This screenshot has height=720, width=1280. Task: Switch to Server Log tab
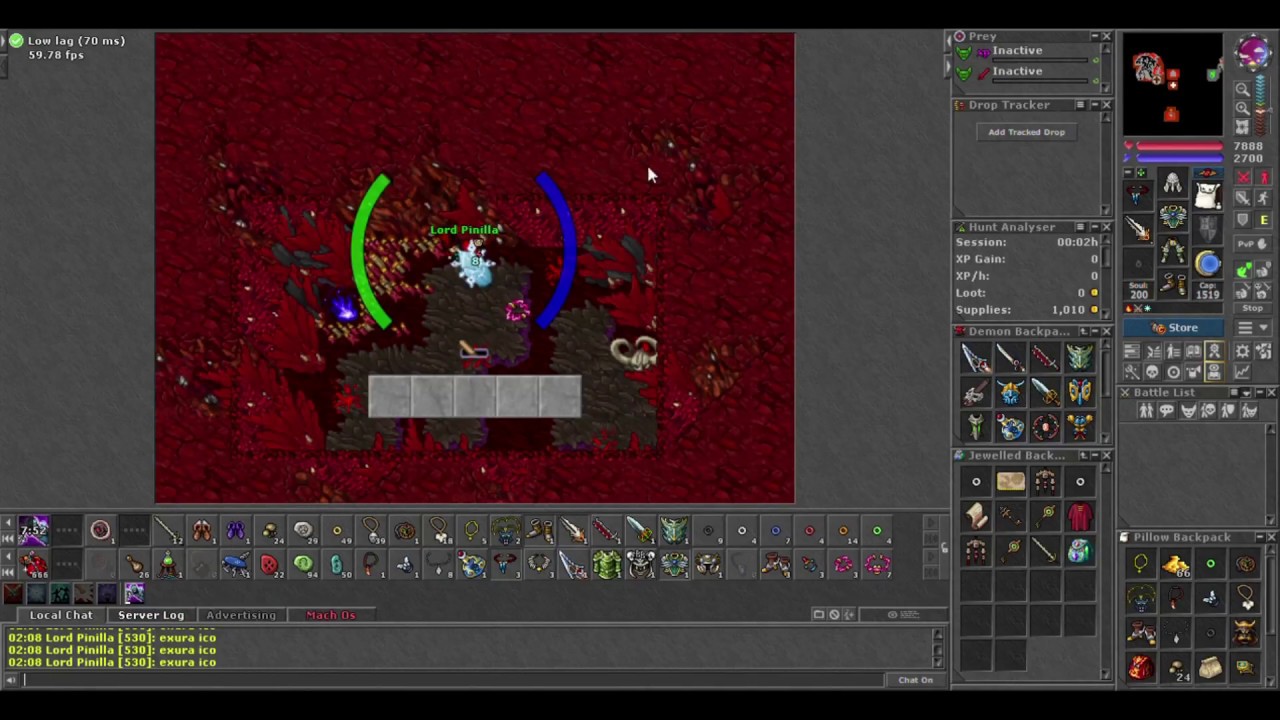pos(151,615)
